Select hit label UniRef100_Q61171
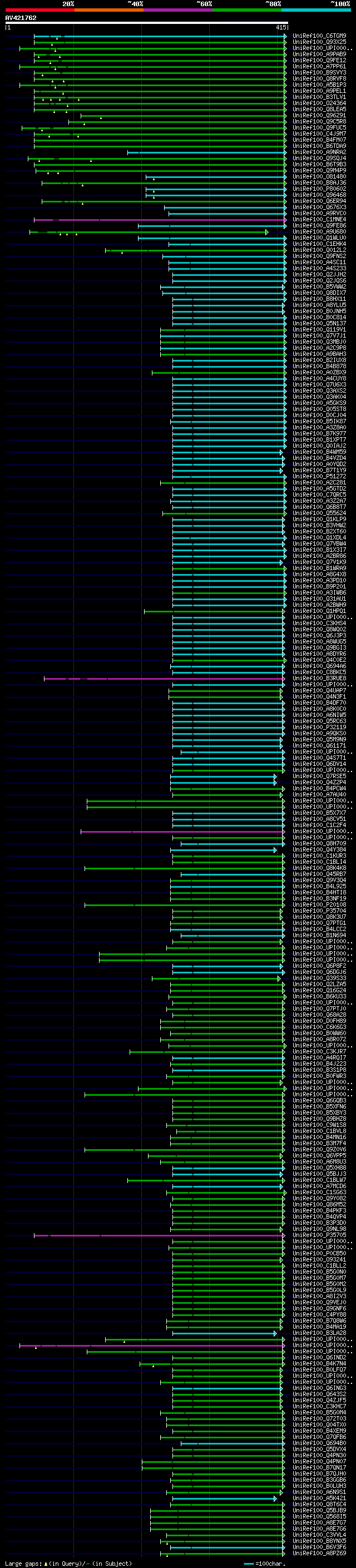The image size is (356, 1568). click(319, 746)
